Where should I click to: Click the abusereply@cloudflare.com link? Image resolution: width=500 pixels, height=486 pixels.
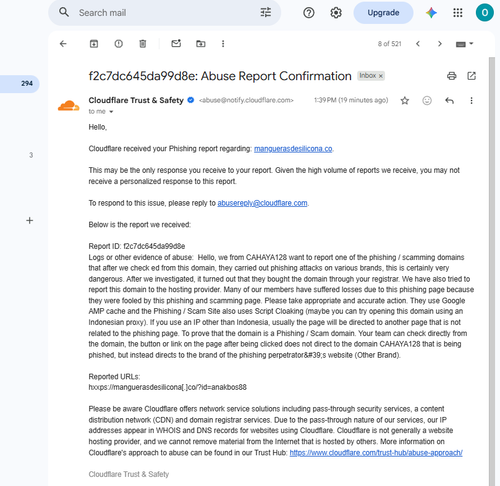point(262,203)
